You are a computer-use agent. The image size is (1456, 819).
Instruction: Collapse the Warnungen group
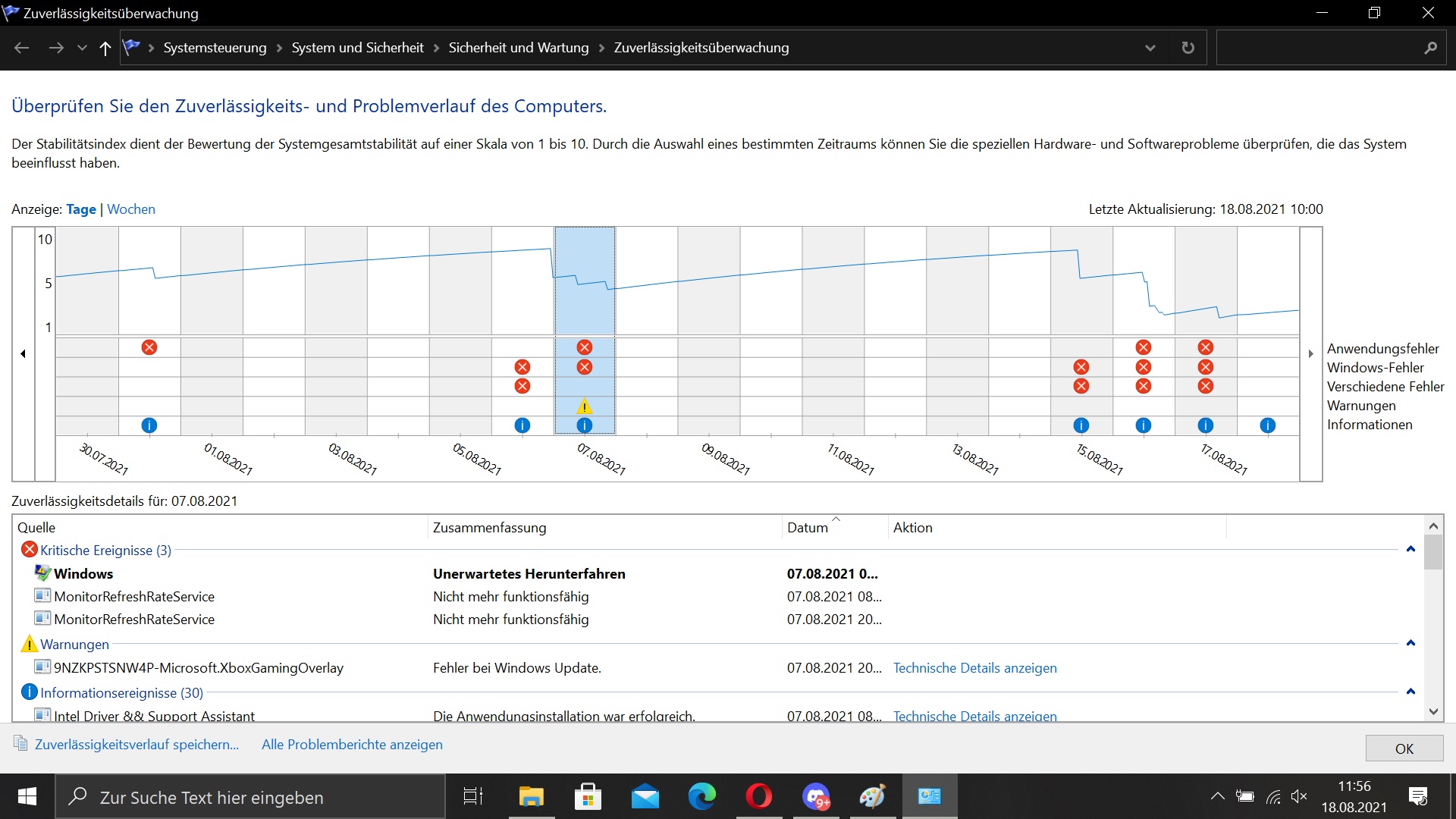point(1410,644)
